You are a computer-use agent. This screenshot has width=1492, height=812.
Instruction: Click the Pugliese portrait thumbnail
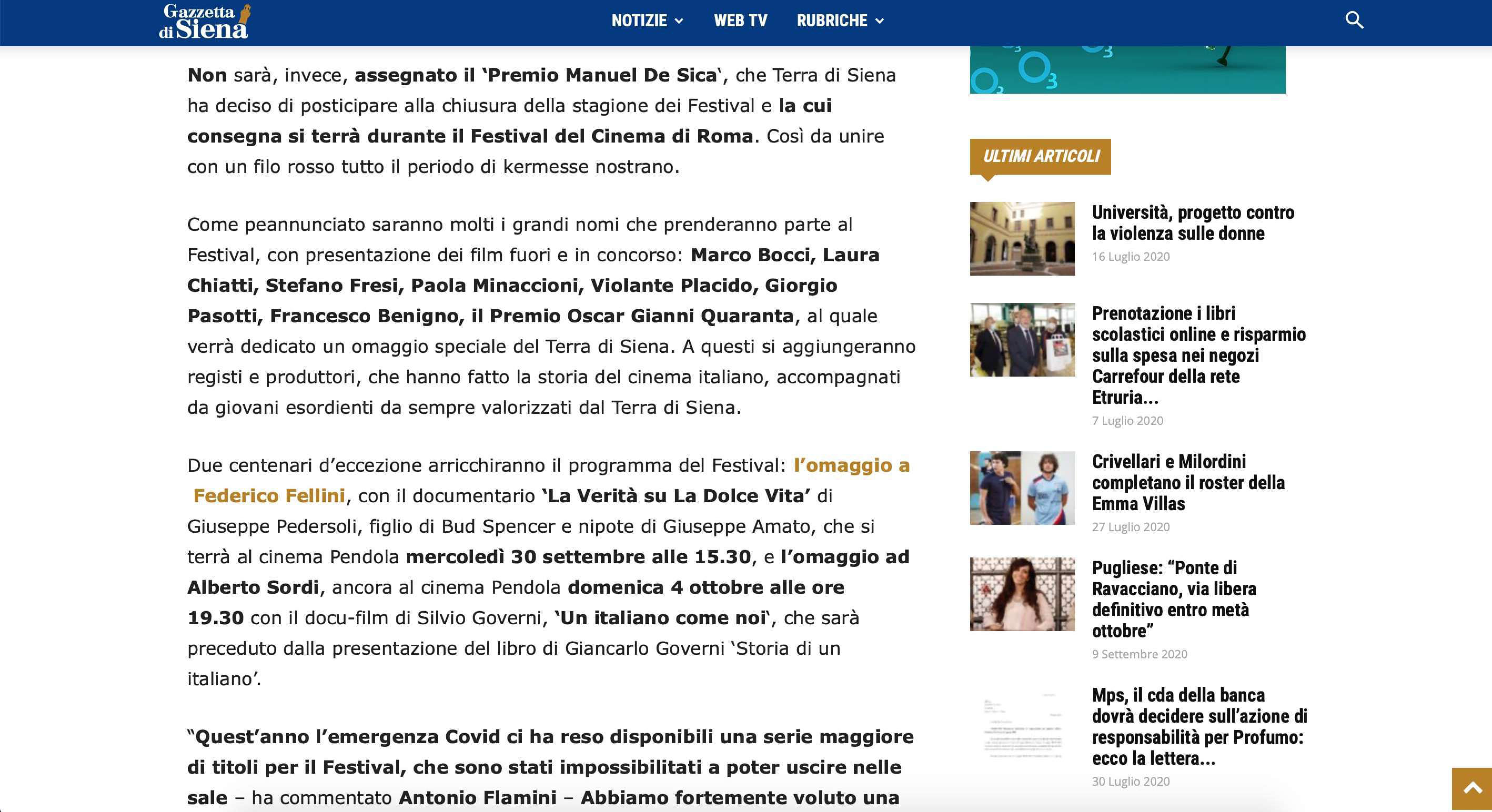point(1022,594)
